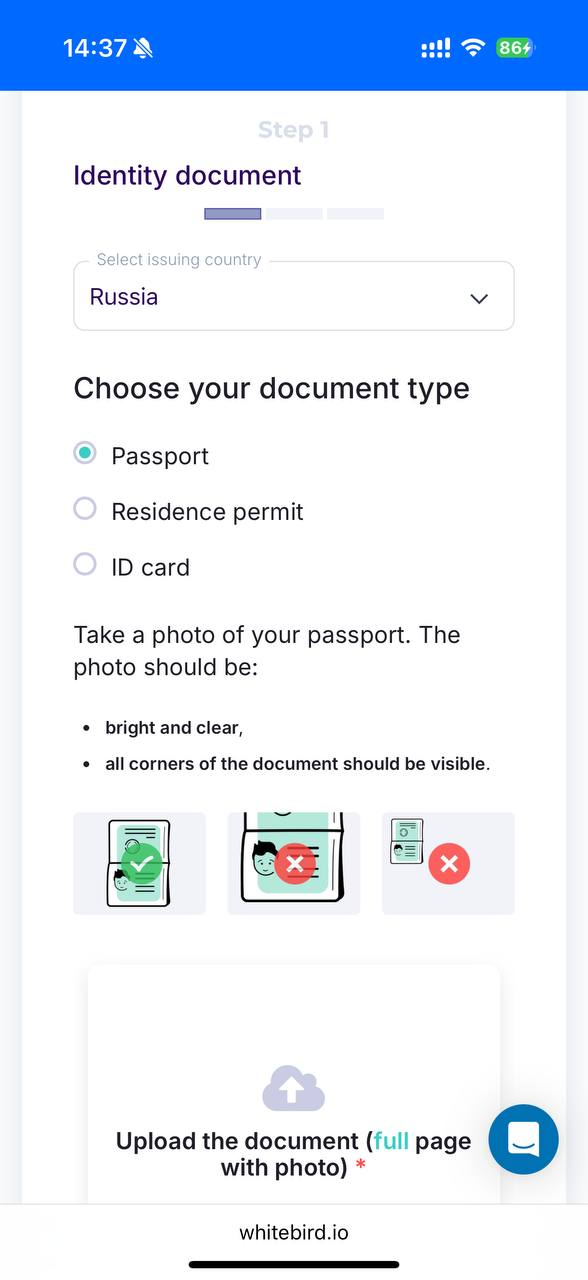Image resolution: width=588 pixels, height=1280 pixels.
Task: Open the chat support bubble
Action: 523,1139
